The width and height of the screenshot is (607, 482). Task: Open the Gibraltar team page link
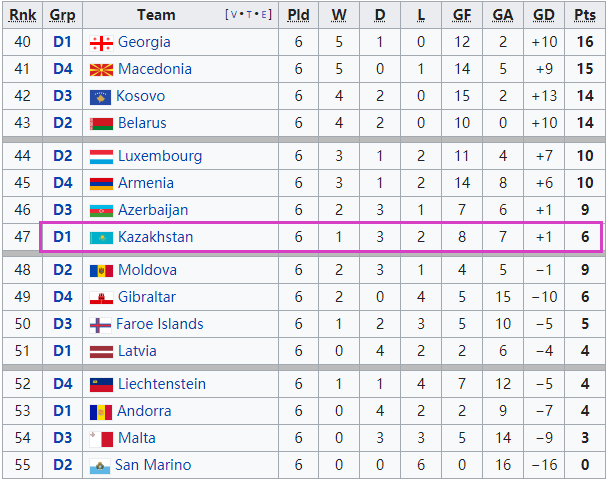[x=147, y=298]
